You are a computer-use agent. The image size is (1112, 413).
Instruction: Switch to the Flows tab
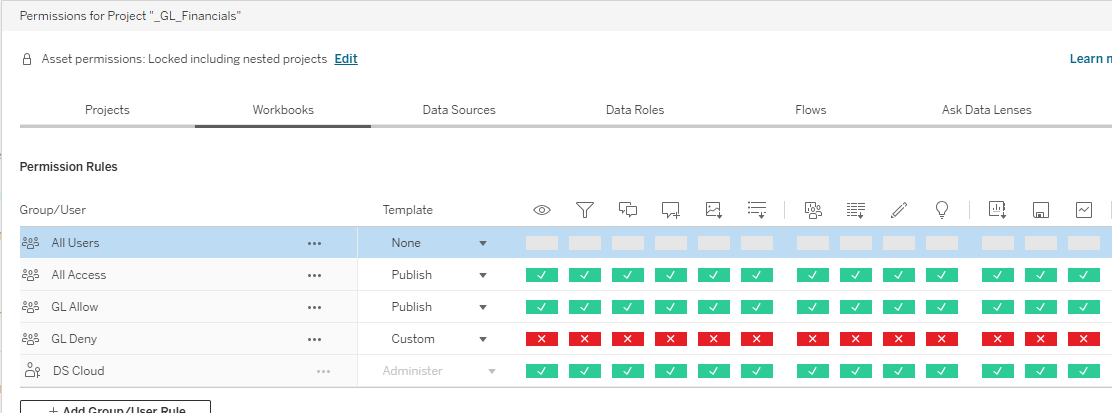tap(810, 110)
